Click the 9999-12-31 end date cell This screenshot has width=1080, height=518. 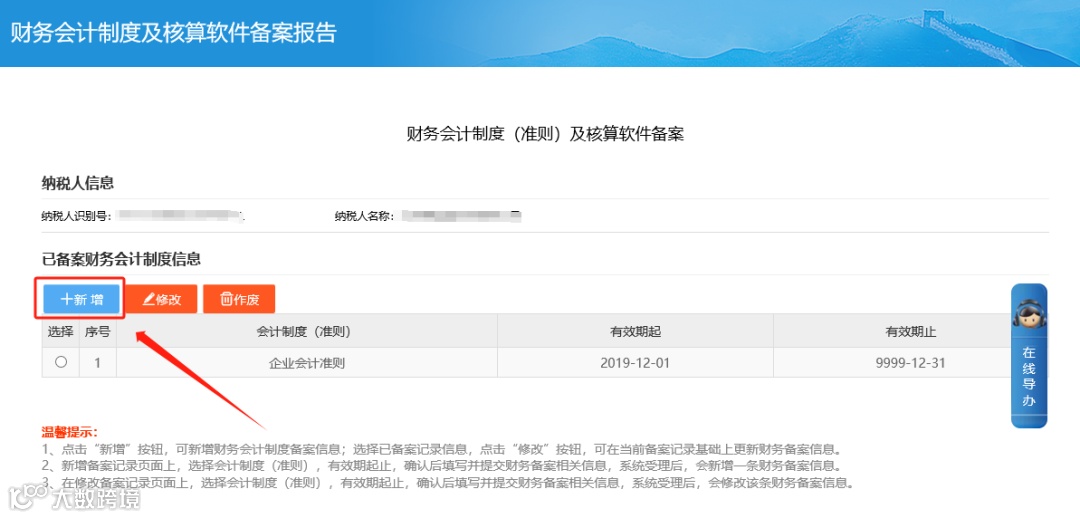911,362
